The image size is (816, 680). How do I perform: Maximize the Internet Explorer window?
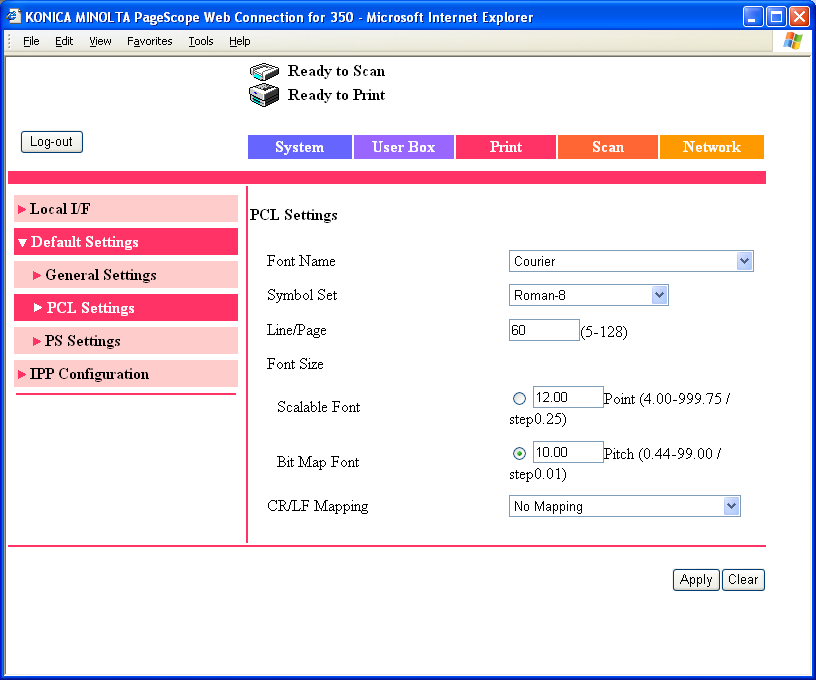pos(776,17)
